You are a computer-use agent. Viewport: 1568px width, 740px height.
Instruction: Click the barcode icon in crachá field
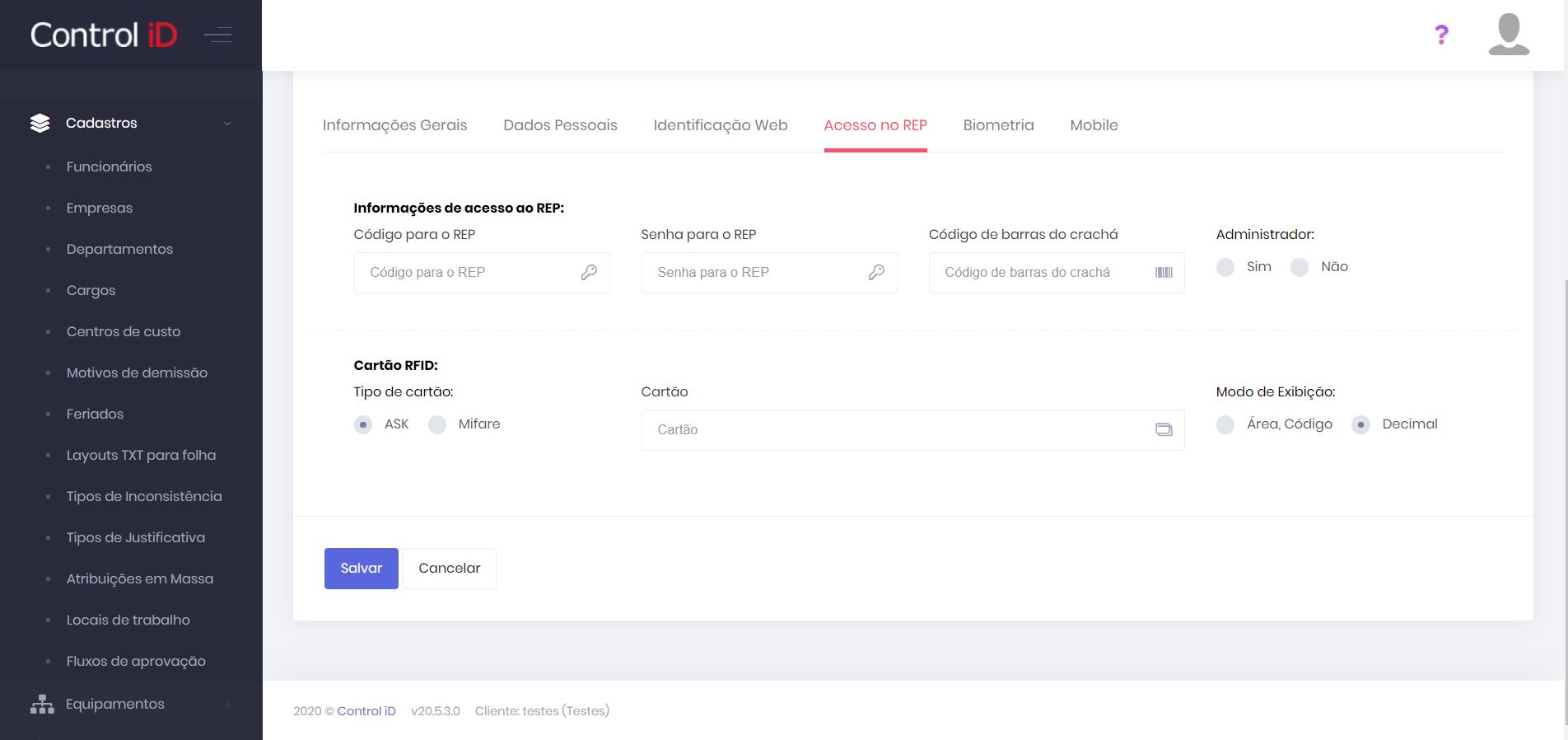pos(1164,273)
